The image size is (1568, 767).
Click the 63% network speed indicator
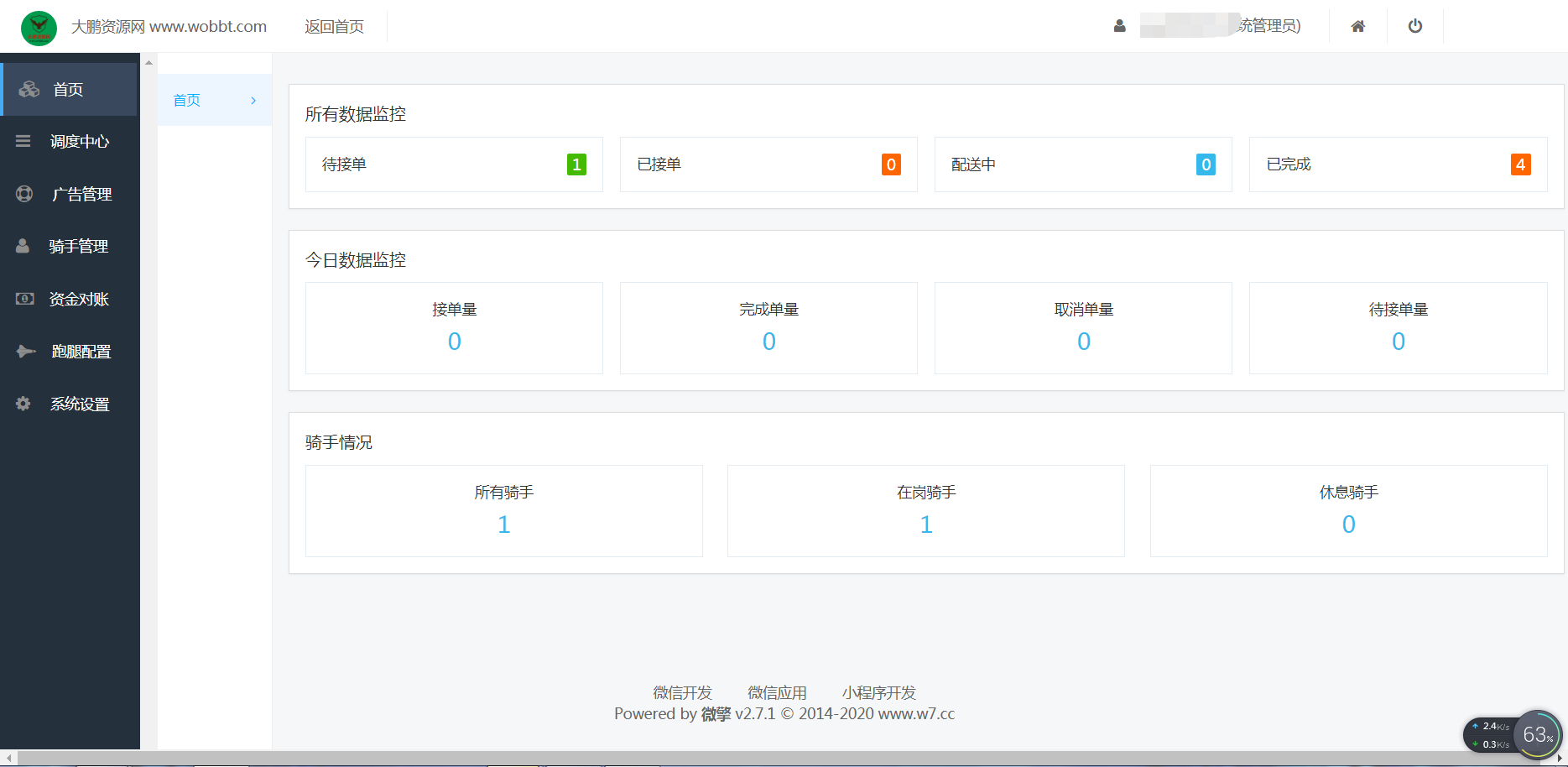pos(1538,734)
